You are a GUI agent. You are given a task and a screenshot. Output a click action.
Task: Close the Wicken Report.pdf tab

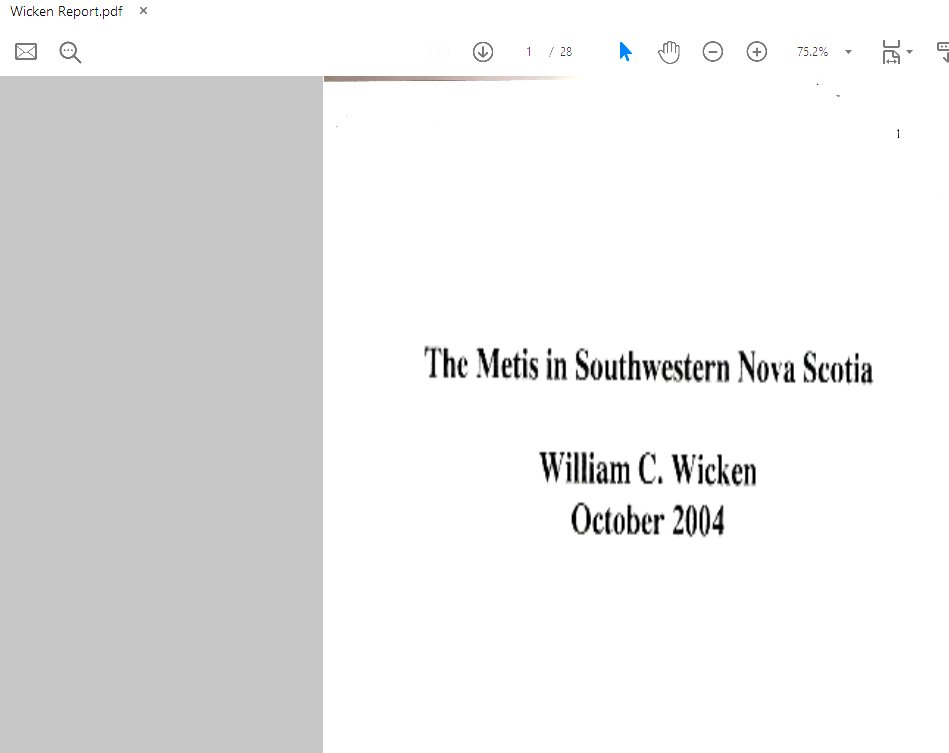pos(143,11)
